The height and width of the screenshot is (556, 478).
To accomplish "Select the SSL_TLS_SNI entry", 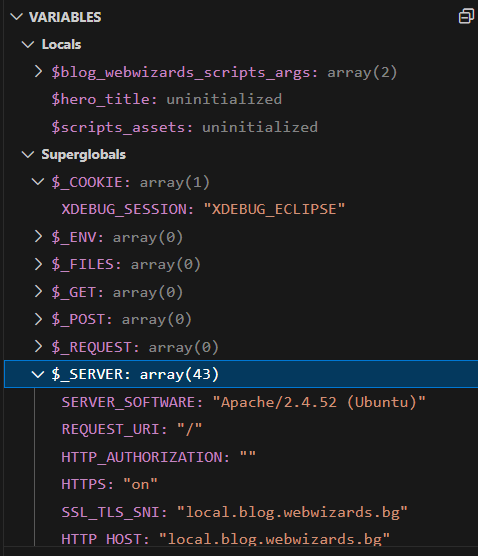I will (x=241, y=512).
